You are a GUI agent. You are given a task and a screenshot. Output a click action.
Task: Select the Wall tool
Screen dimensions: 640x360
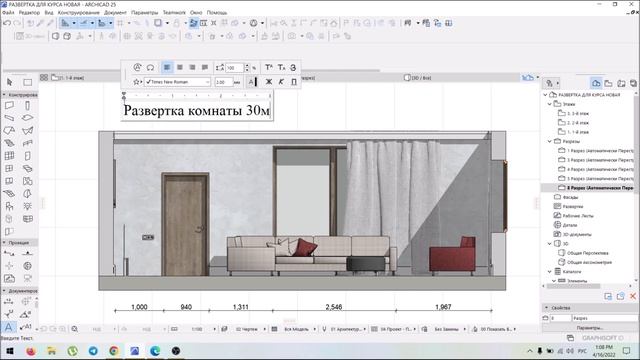pos(9,105)
